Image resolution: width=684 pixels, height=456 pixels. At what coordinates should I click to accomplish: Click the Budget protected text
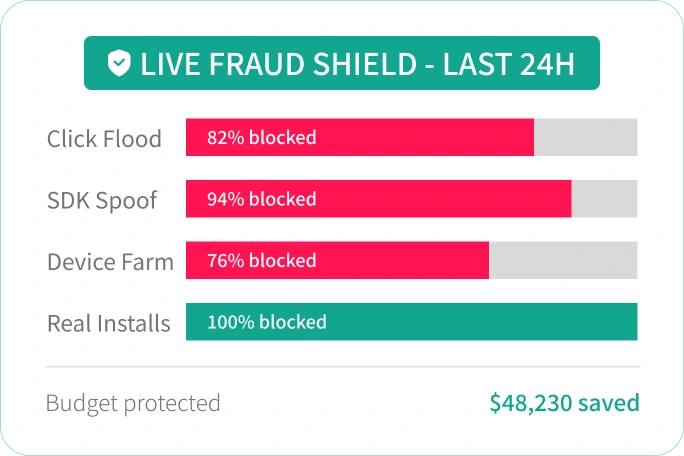(x=133, y=404)
